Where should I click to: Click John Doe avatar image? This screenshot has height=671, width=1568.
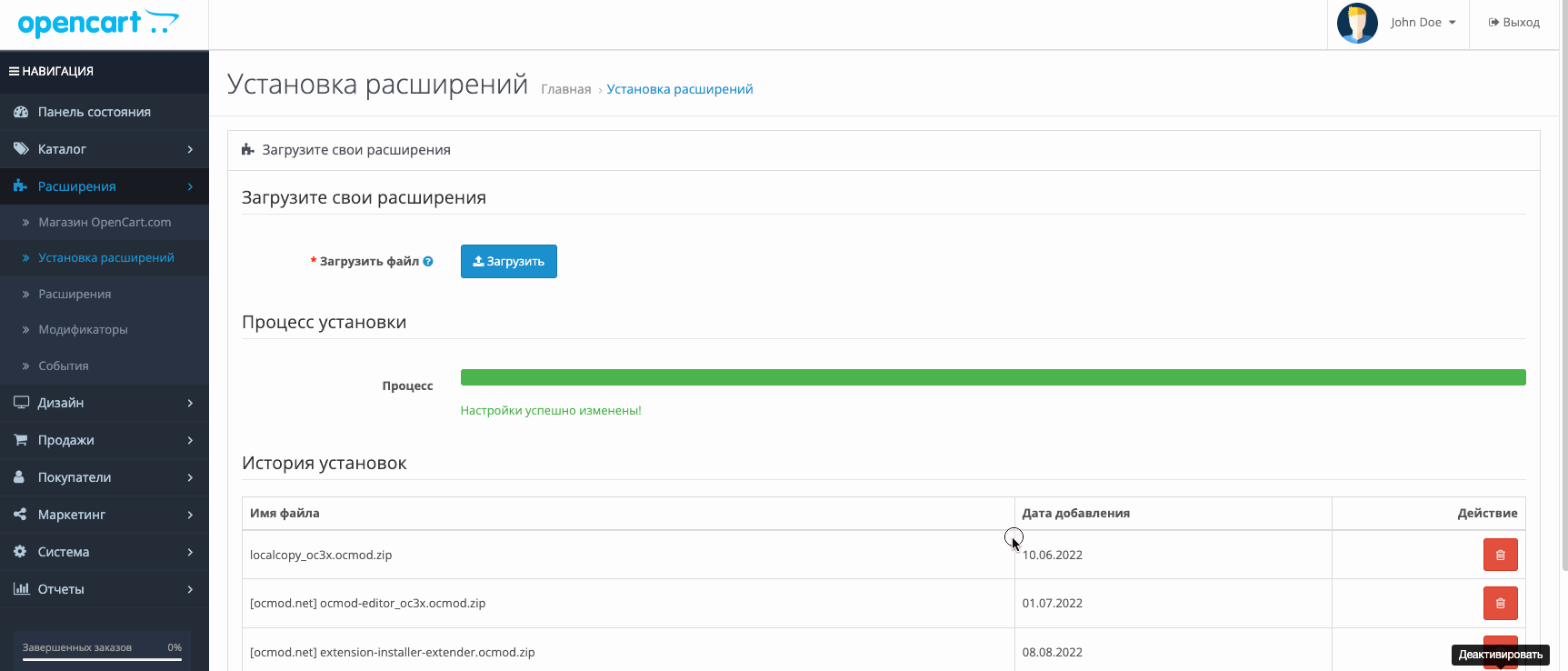point(1357,23)
